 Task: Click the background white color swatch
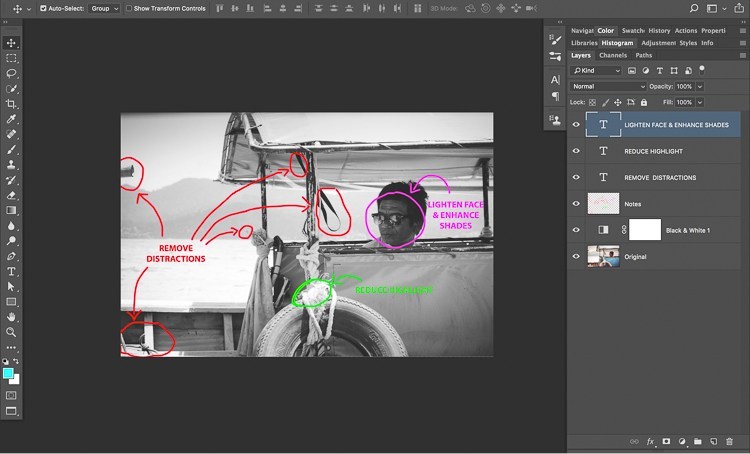(x=16, y=381)
